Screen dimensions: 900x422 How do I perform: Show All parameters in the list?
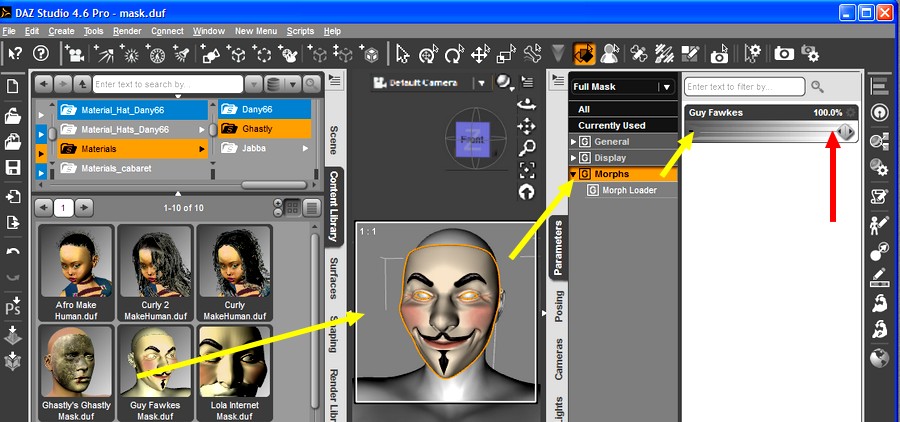(x=623, y=109)
